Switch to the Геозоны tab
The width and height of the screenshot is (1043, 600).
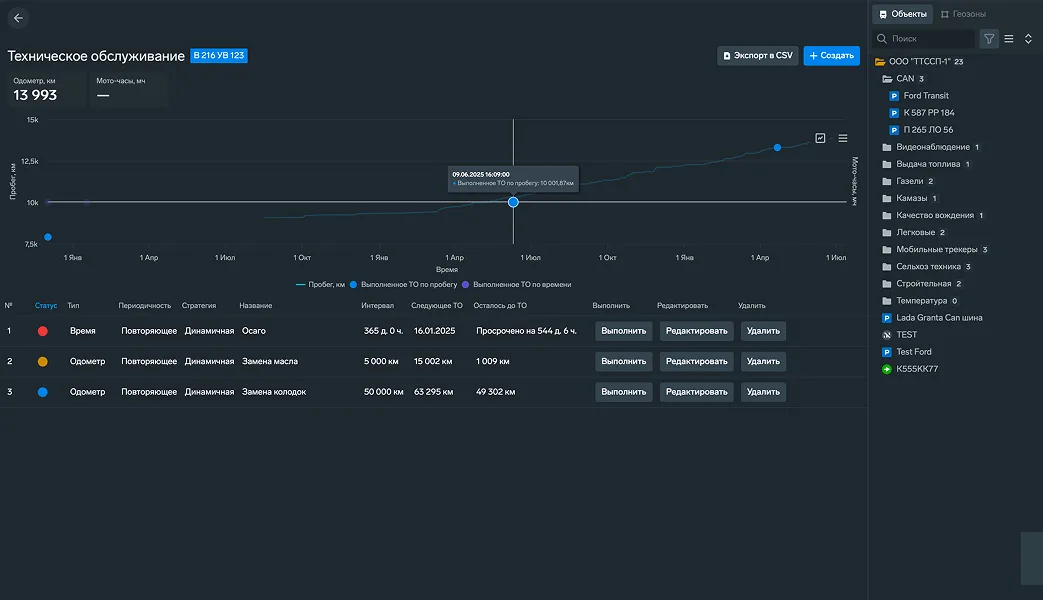(x=963, y=14)
